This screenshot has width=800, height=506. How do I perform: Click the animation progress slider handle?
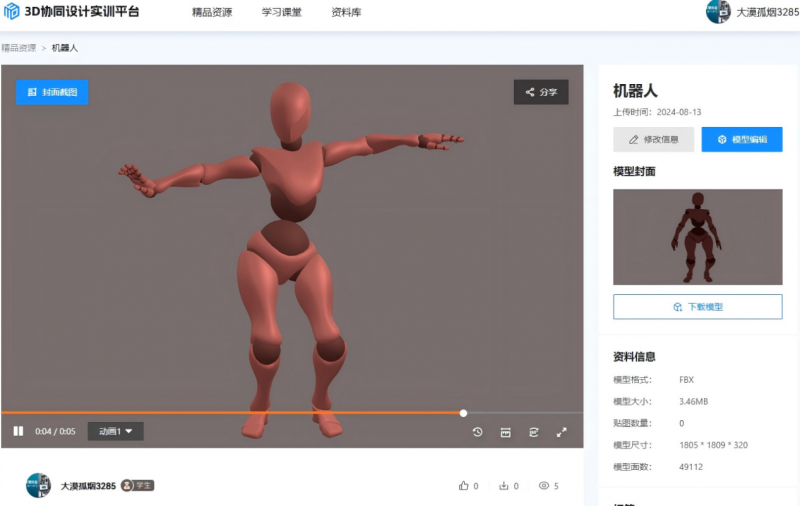[x=463, y=412]
